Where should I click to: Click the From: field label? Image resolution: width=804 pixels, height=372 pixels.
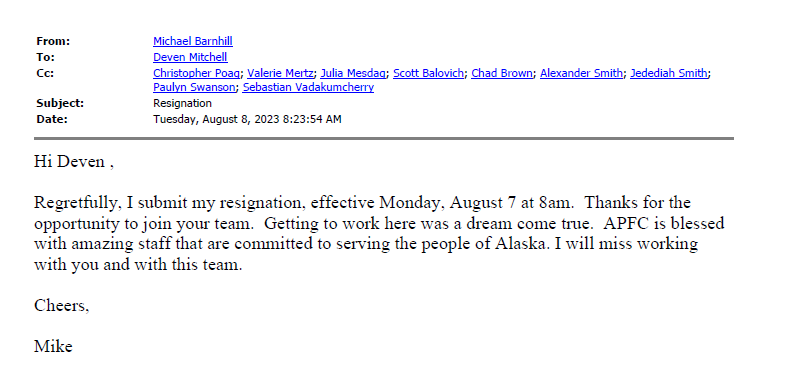(x=53, y=42)
